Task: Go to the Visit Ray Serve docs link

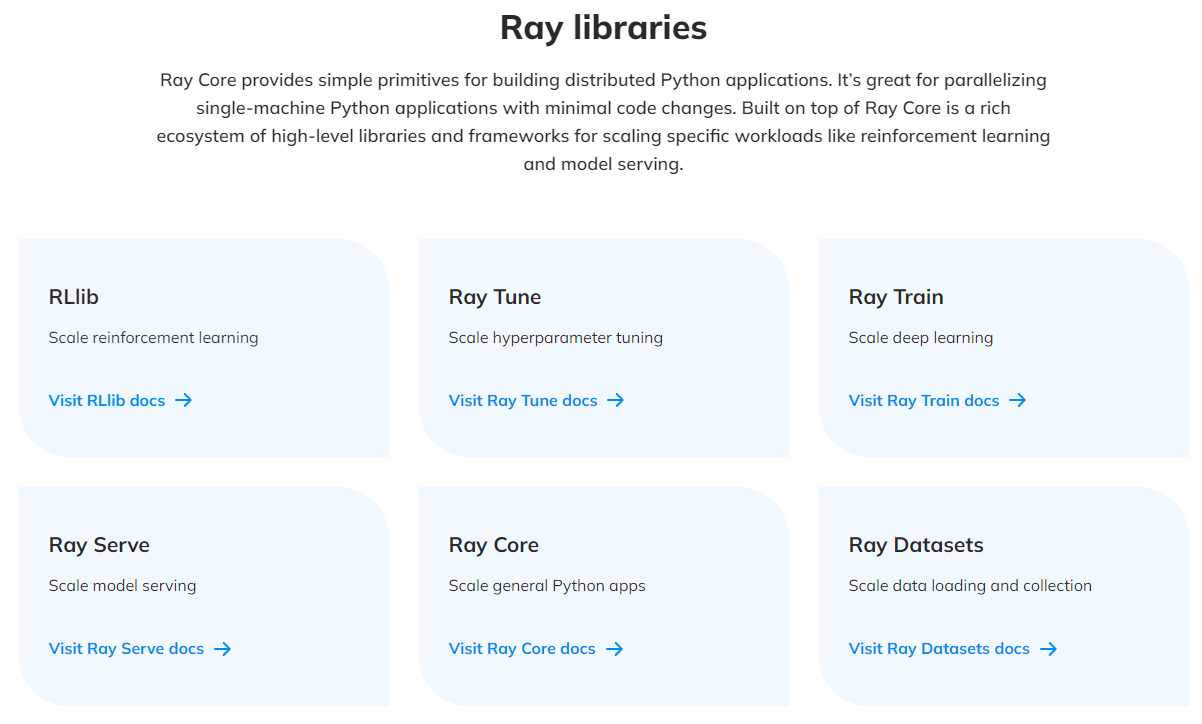Action: pos(126,649)
